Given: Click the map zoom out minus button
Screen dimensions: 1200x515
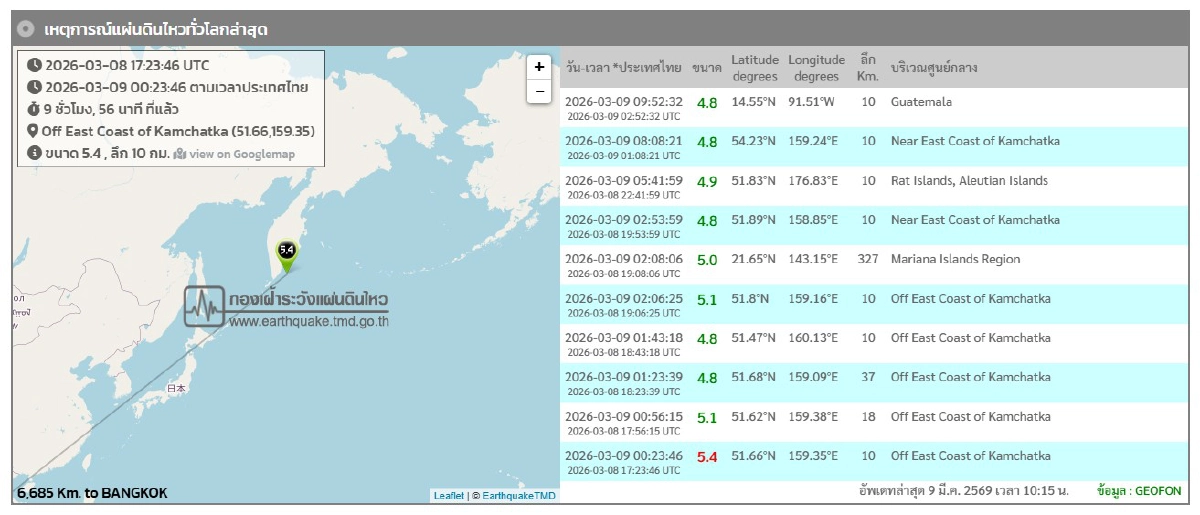Looking at the screenshot, I should [x=539, y=91].
